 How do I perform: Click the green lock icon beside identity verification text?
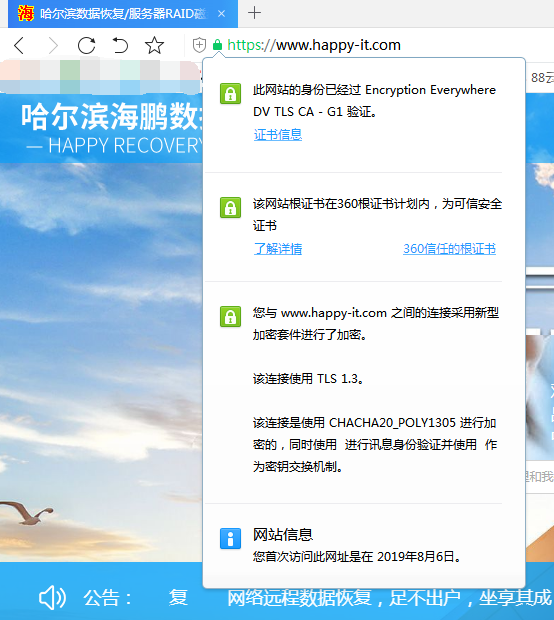[231, 94]
